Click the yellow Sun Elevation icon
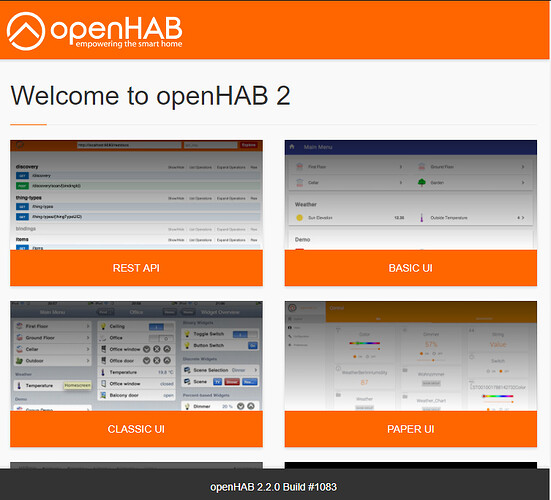Screen dimensions: 551x500 click(299, 217)
